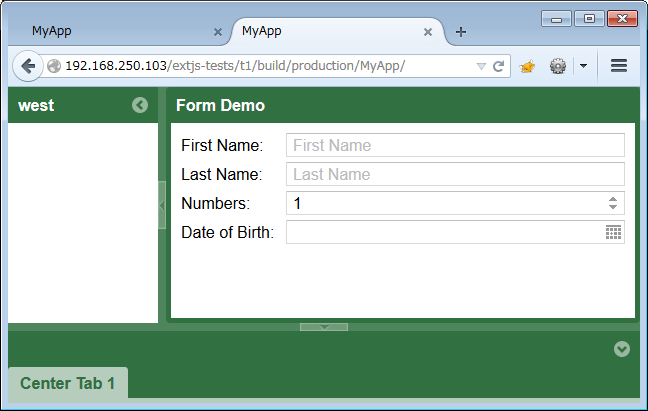Open the dropdown arrow beside the gear icon

coord(583,66)
